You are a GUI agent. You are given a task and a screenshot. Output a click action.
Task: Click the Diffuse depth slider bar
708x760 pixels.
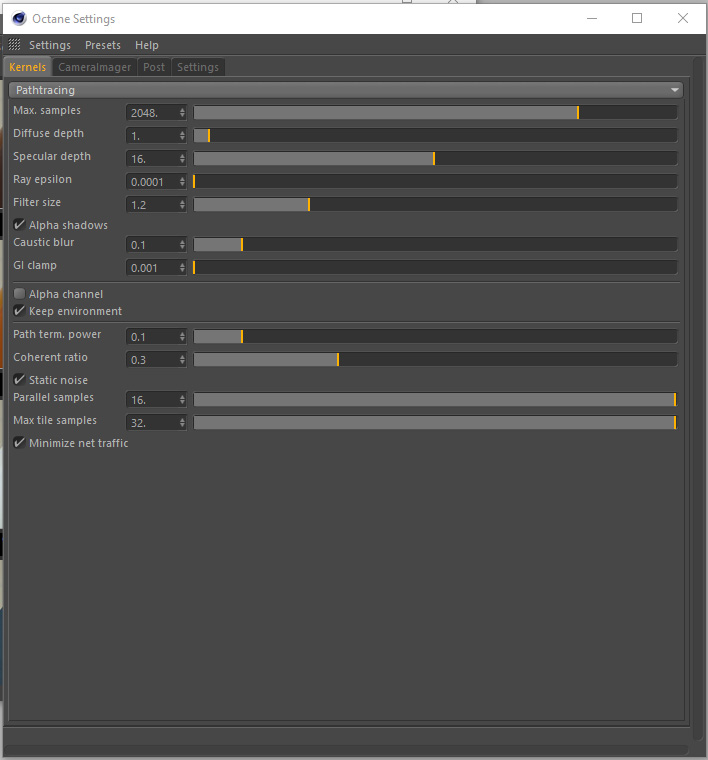[435, 136]
